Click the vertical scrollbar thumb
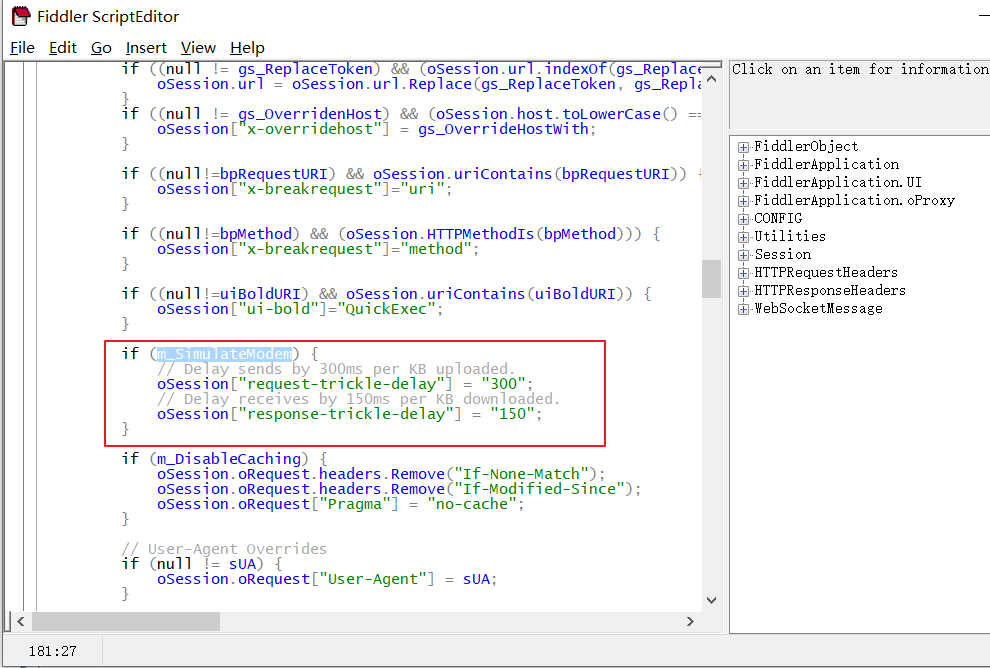 coord(712,278)
